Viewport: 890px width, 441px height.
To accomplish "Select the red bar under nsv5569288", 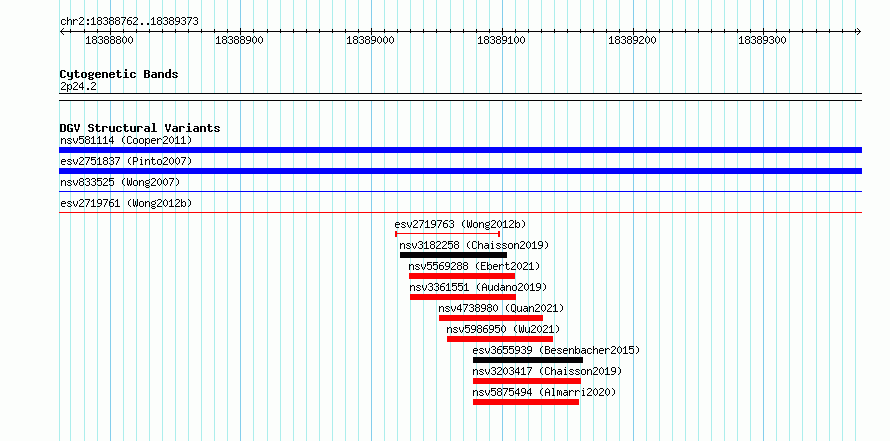I will [x=462, y=276].
